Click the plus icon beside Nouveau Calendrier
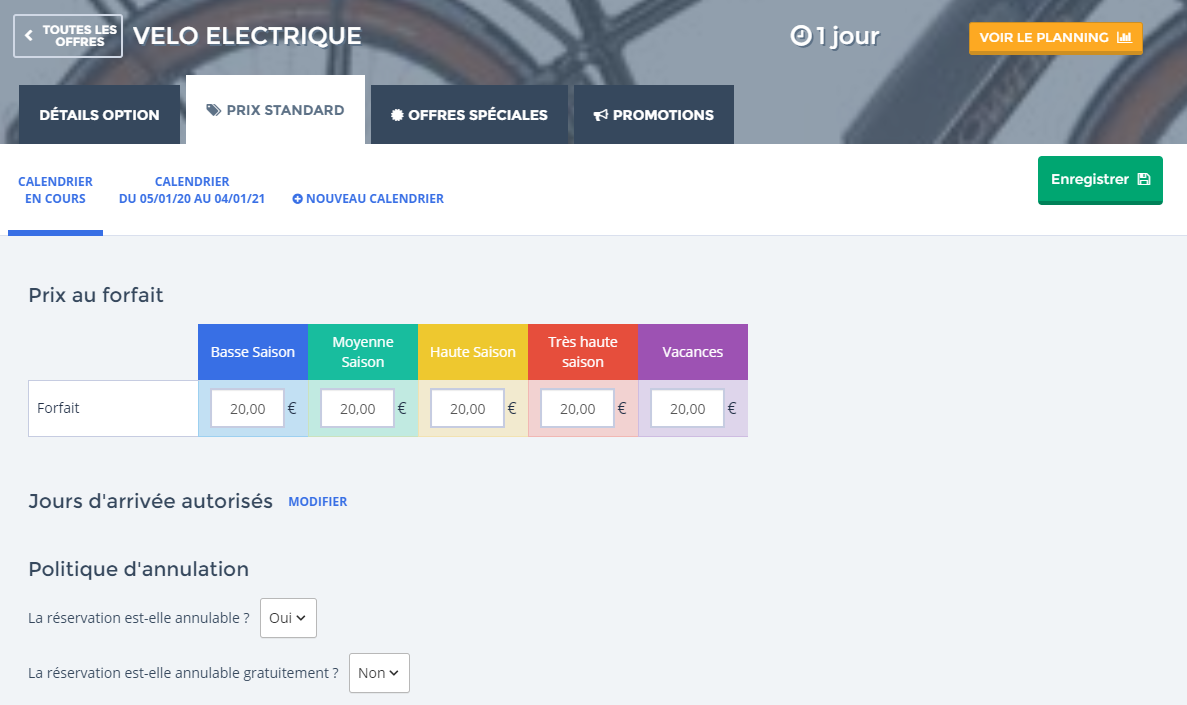The width and height of the screenshot is (1187, 705). pyautogui.click(x=297, y=199)
